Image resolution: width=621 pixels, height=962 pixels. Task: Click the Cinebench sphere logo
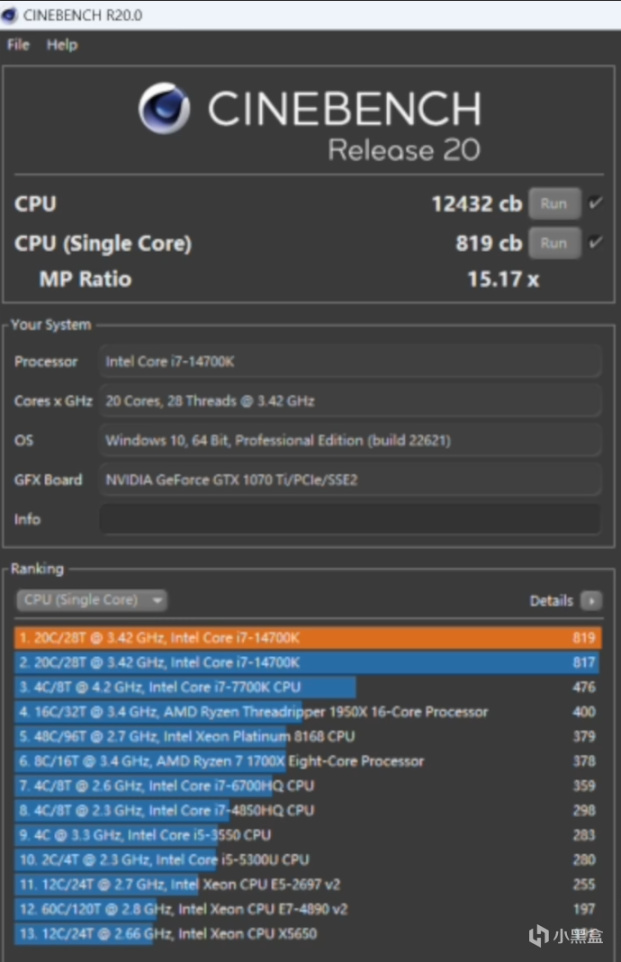pyautogui.click(x=166, y=109)
